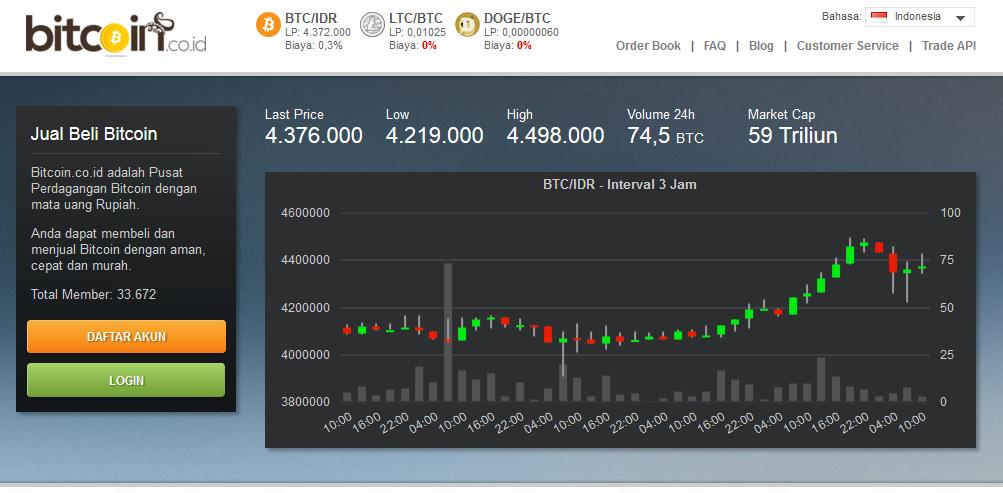Image resolution: width=1003 pixels, height=493 pixels.
Task: Click the 4600000 price axis label
Action: 305,213
